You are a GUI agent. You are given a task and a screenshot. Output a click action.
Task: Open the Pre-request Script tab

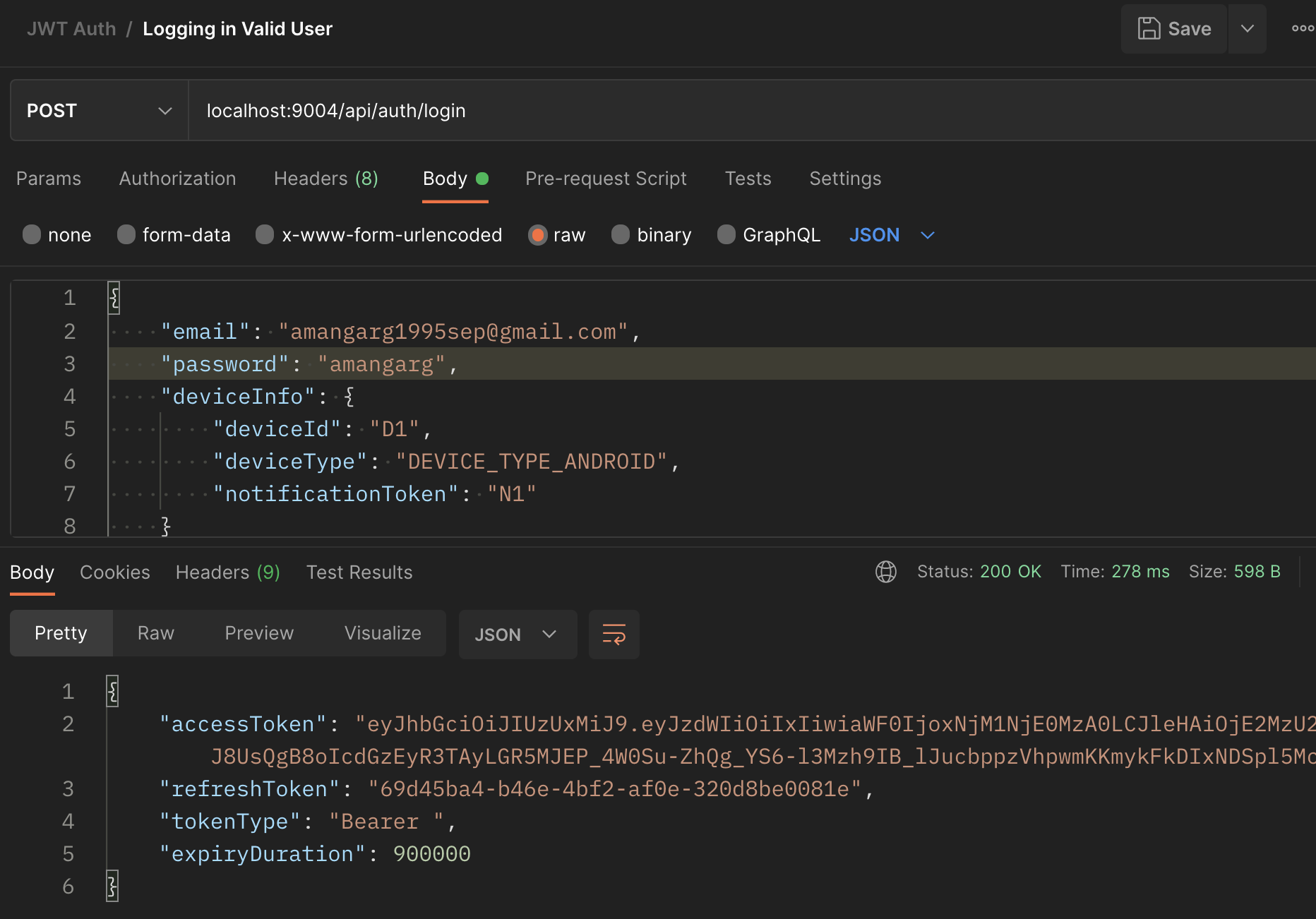[606, 179]
